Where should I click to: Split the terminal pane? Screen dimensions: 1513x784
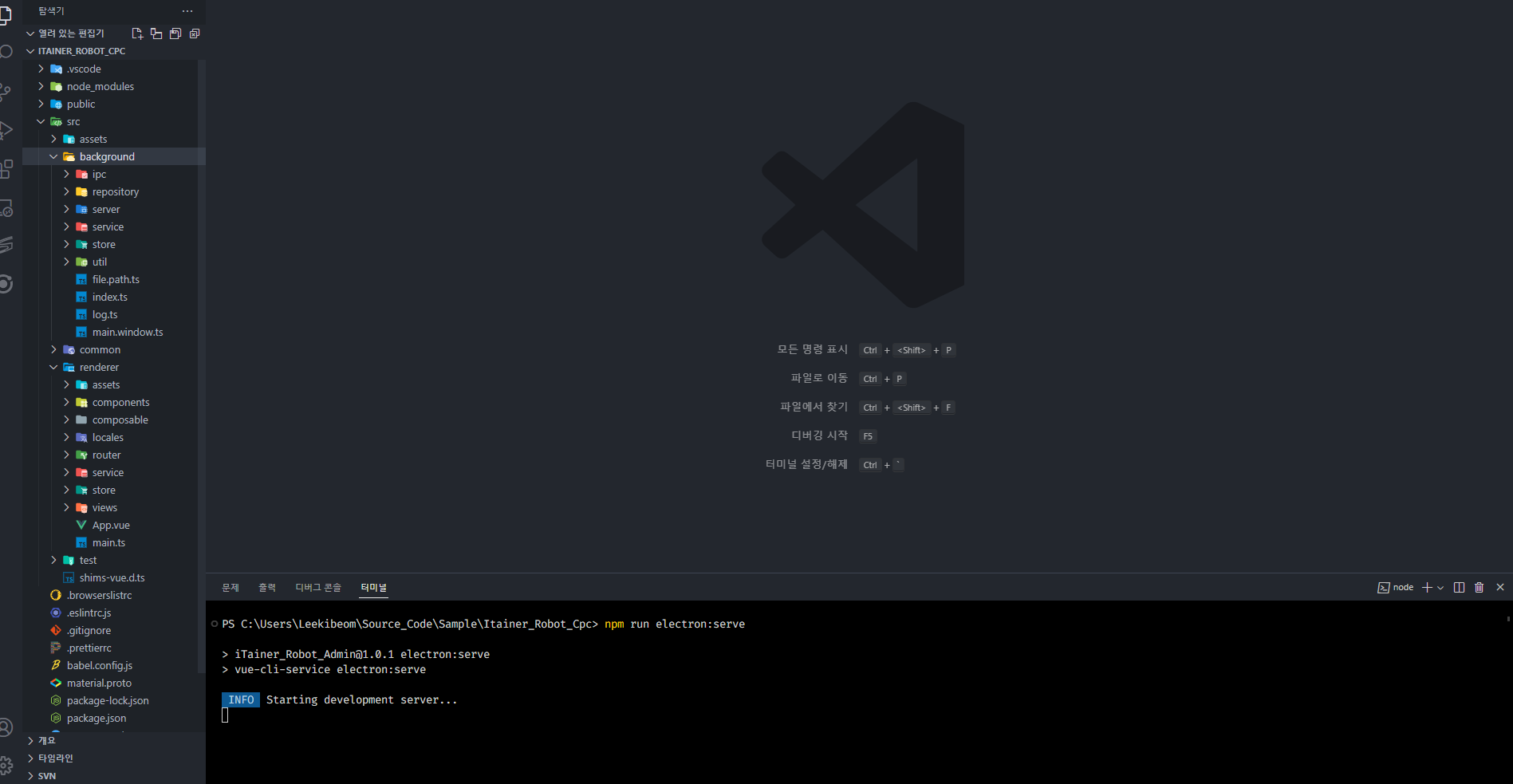(x=1459, y=588)
